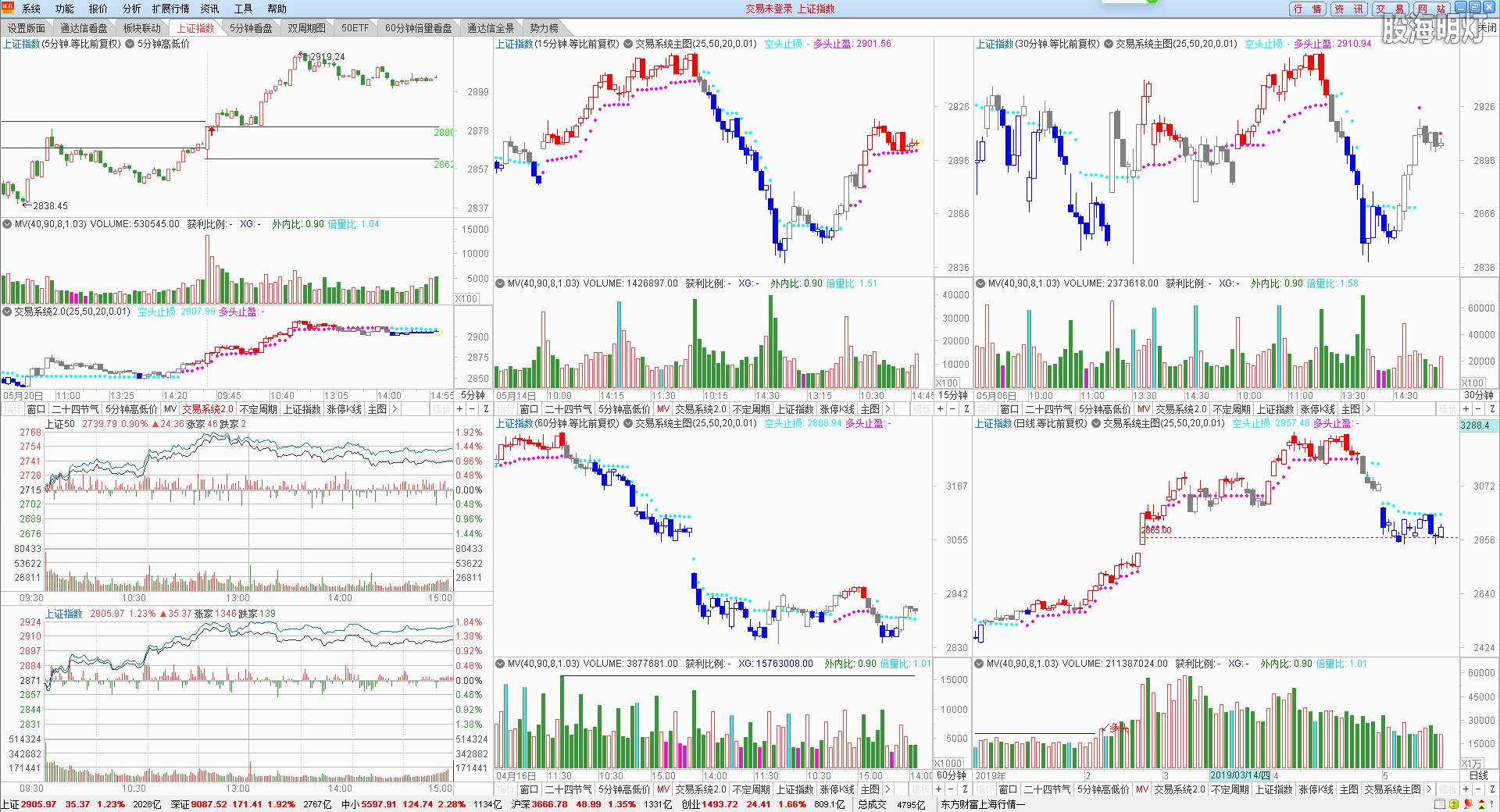
Task: Click the 资讯 button at top right
Action: coord(1348,9)
